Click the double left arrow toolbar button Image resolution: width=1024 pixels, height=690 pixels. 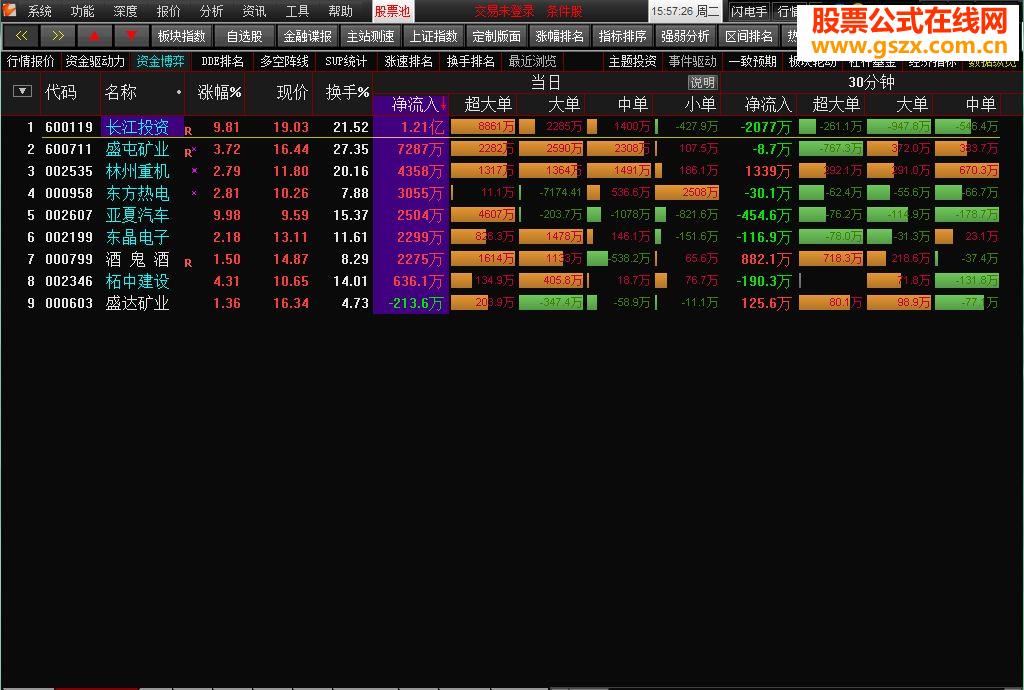[21, 36]
